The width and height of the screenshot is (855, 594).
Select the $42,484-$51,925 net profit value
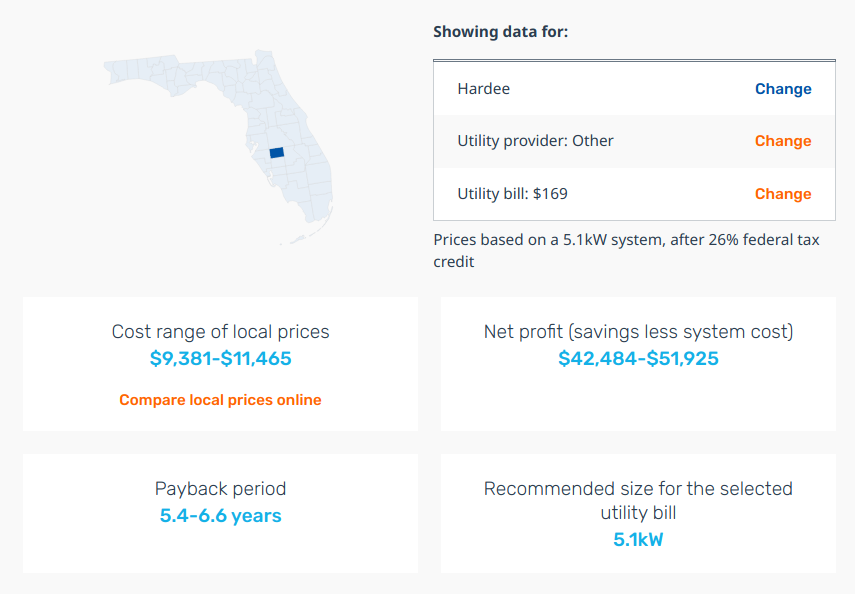(x=638, y=358)
